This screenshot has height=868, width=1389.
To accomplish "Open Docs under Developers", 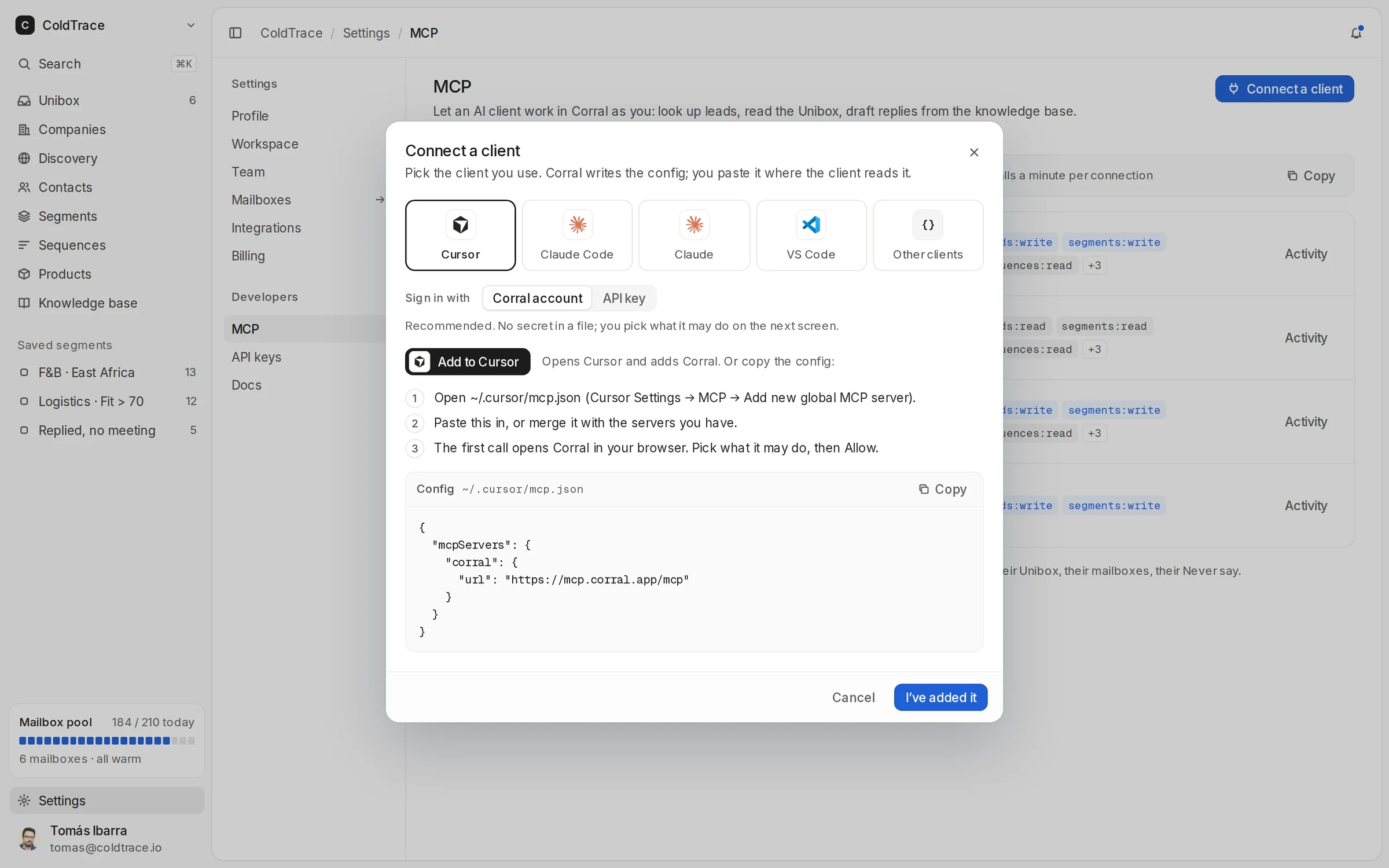I will pos(305,385).
